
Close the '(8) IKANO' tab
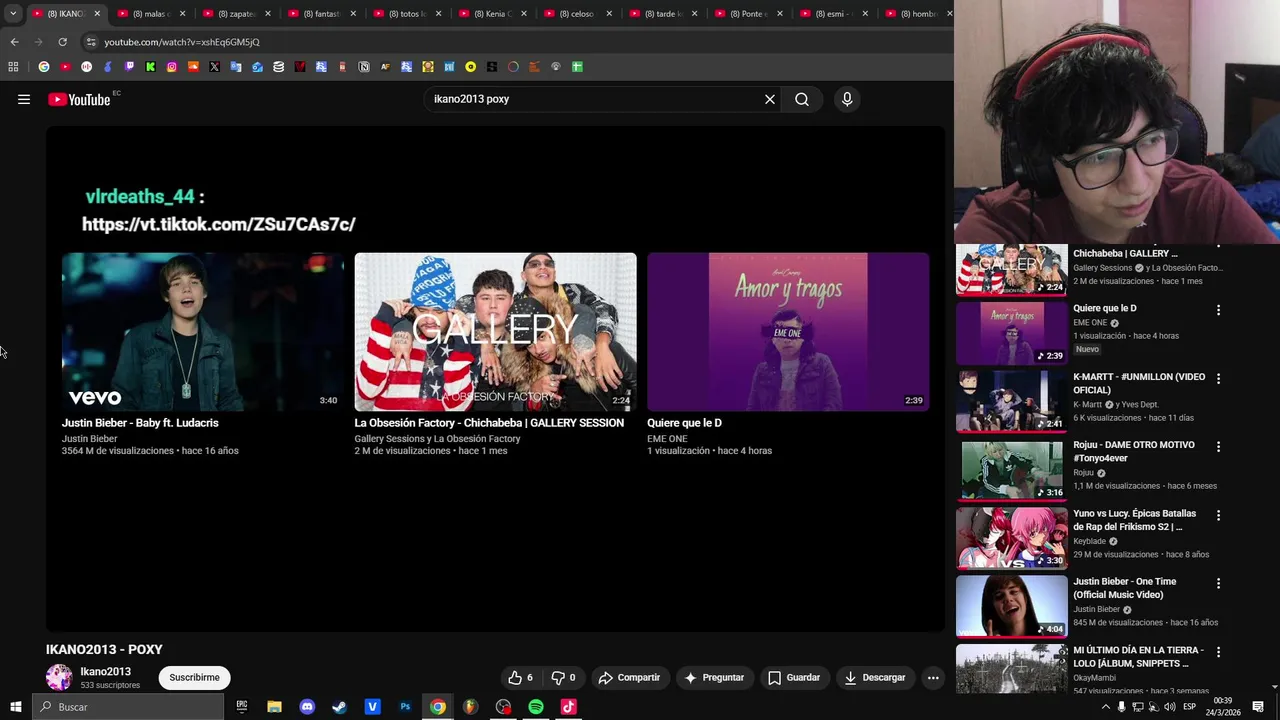pos(97,14)
